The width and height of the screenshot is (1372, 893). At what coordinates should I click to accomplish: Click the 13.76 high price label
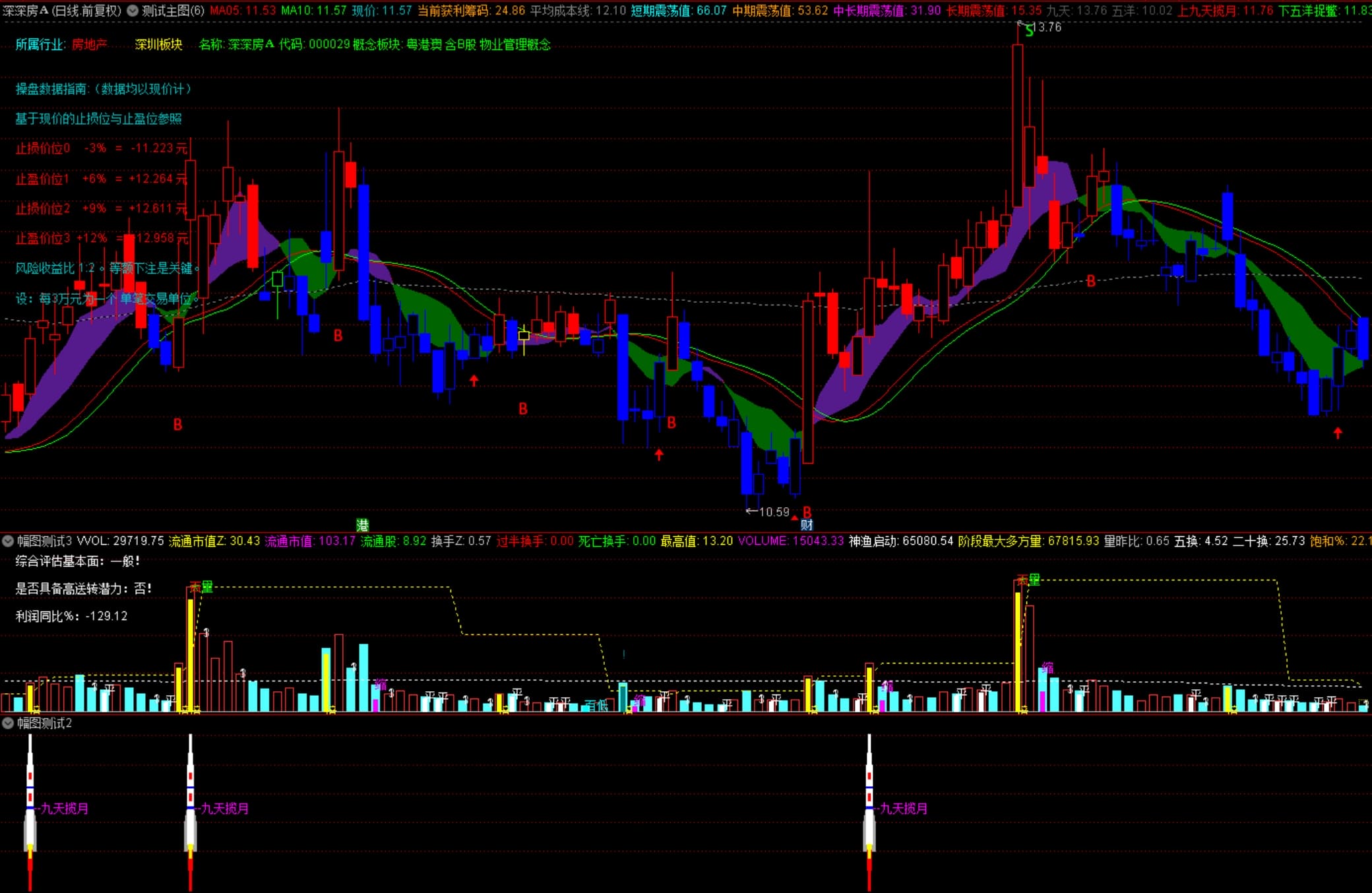coord(1046,27)
